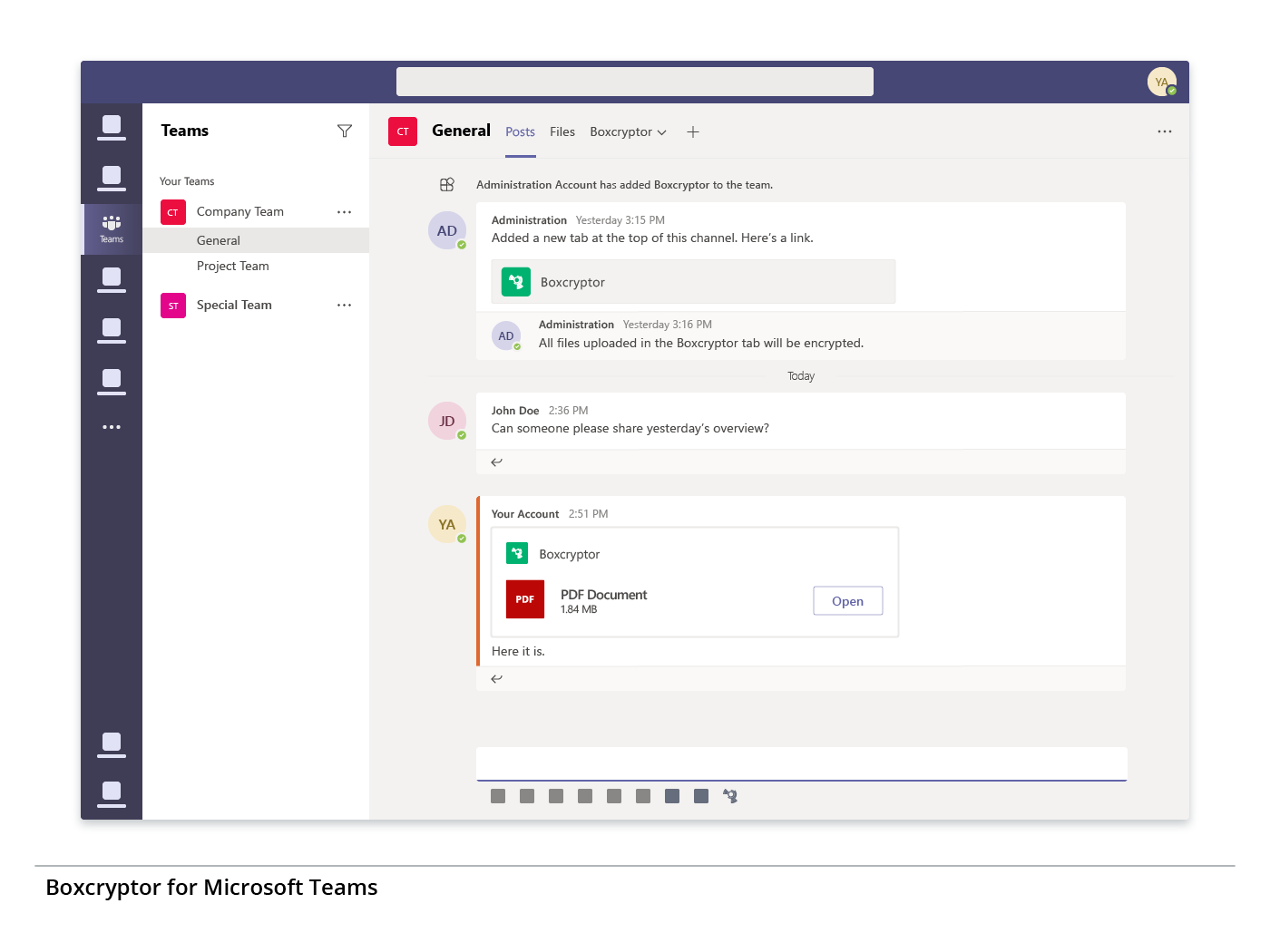Open more options for Special Team
This screenshot has height=952, width=1270.
[345, 306]
